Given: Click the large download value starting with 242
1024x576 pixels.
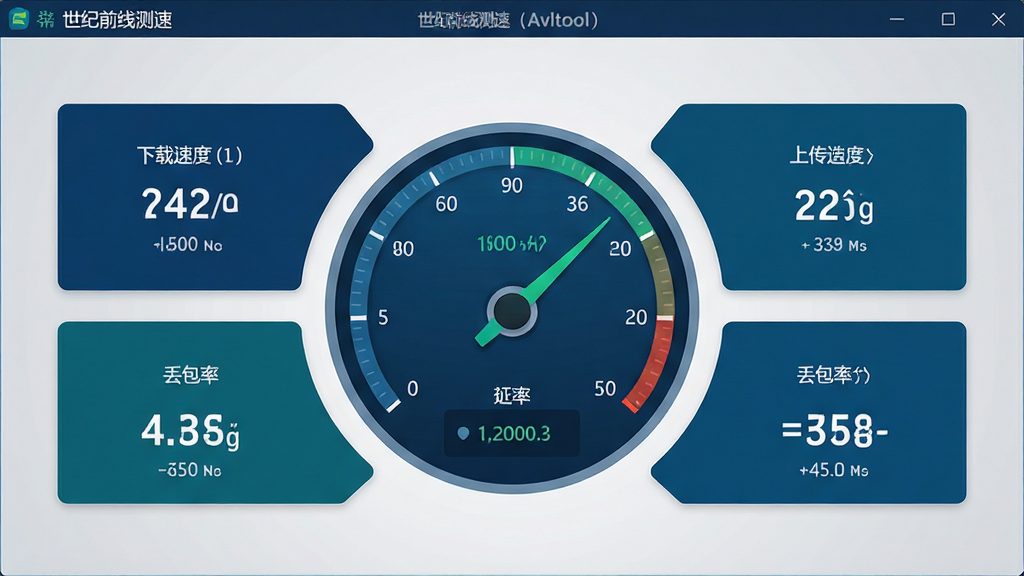Looking at the screenshot, I should tap(190, 204).
